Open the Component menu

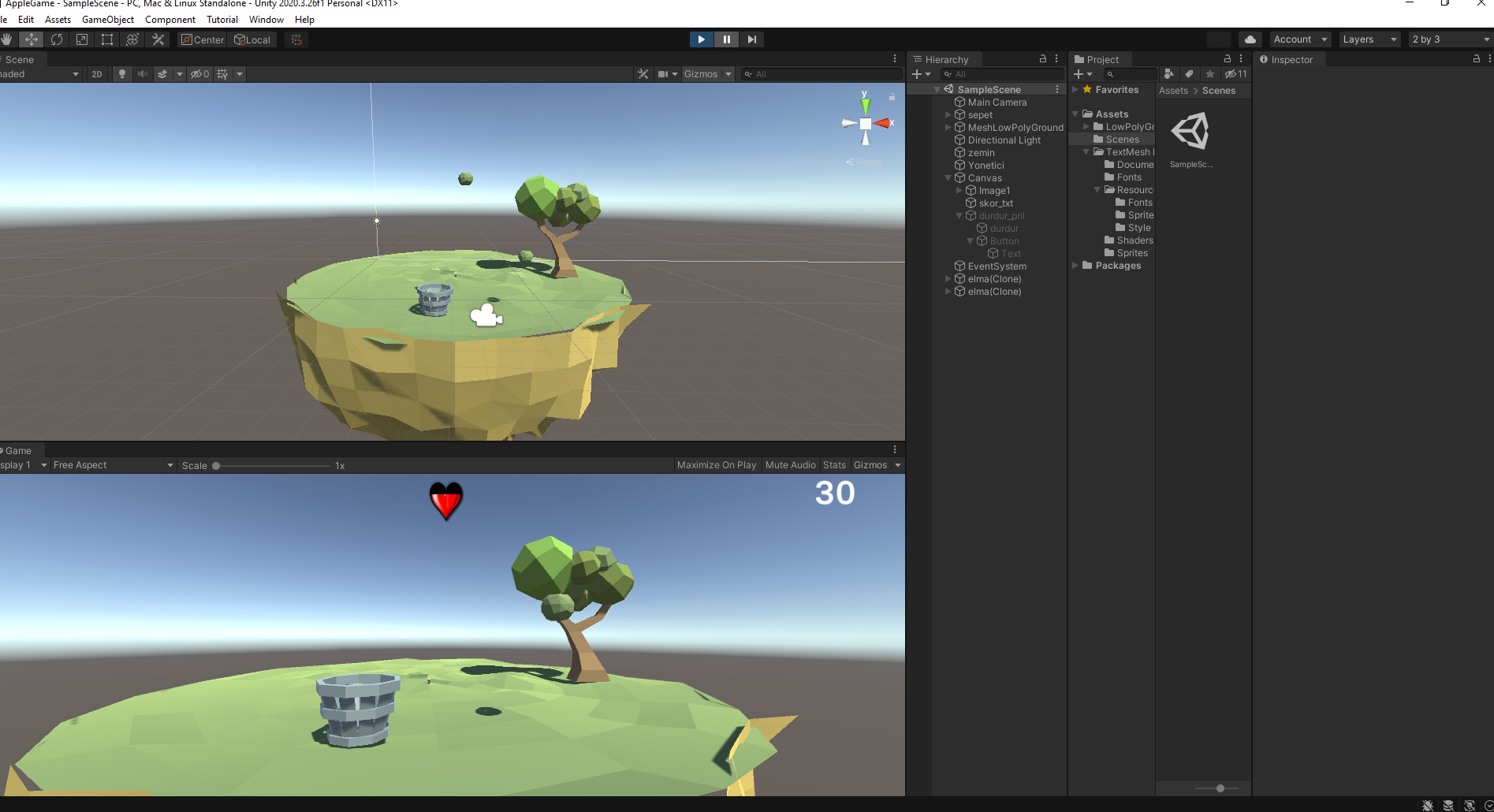tap(170, 19)
